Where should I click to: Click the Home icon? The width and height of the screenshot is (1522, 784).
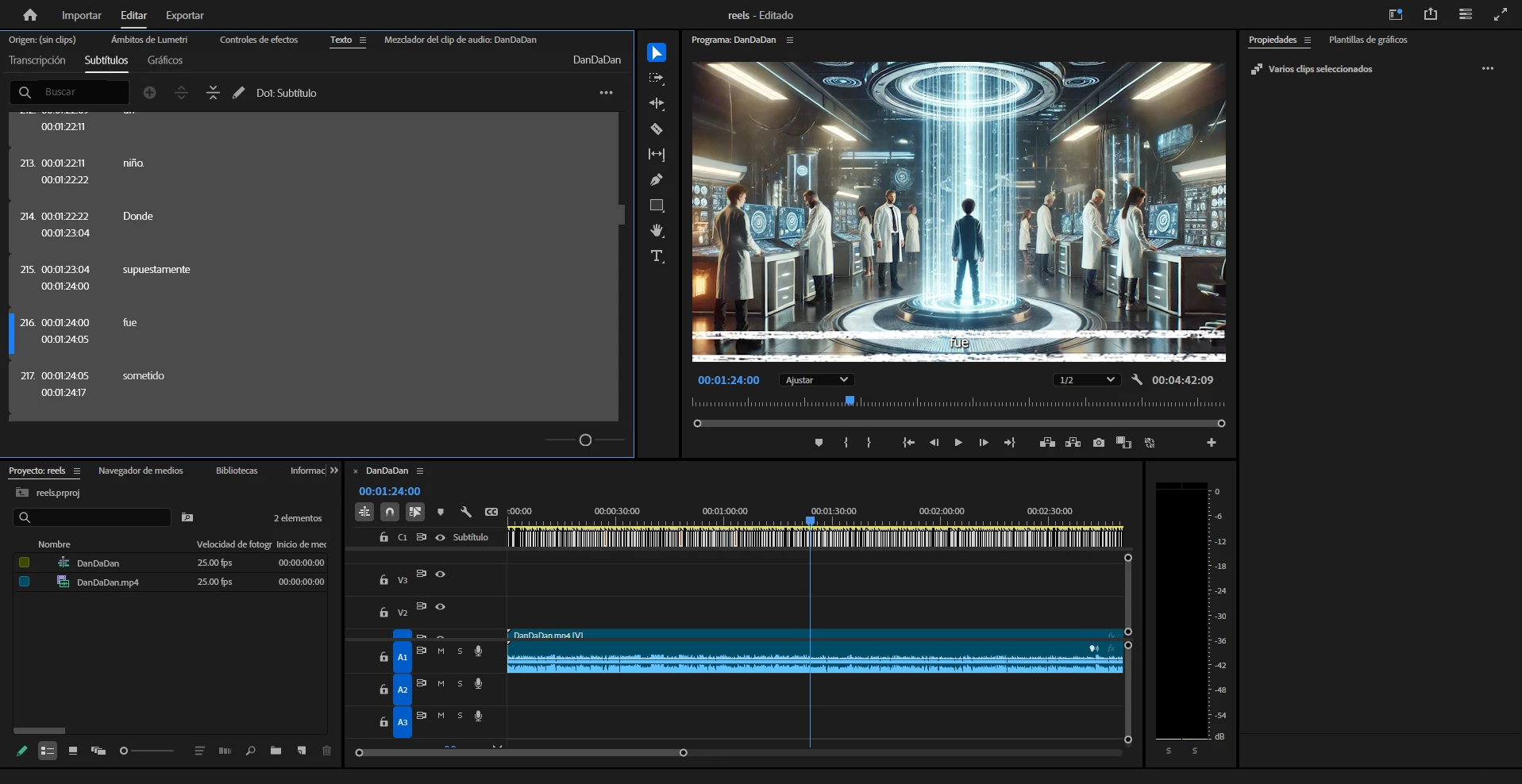pyautogui.click(x=30, y=15)
